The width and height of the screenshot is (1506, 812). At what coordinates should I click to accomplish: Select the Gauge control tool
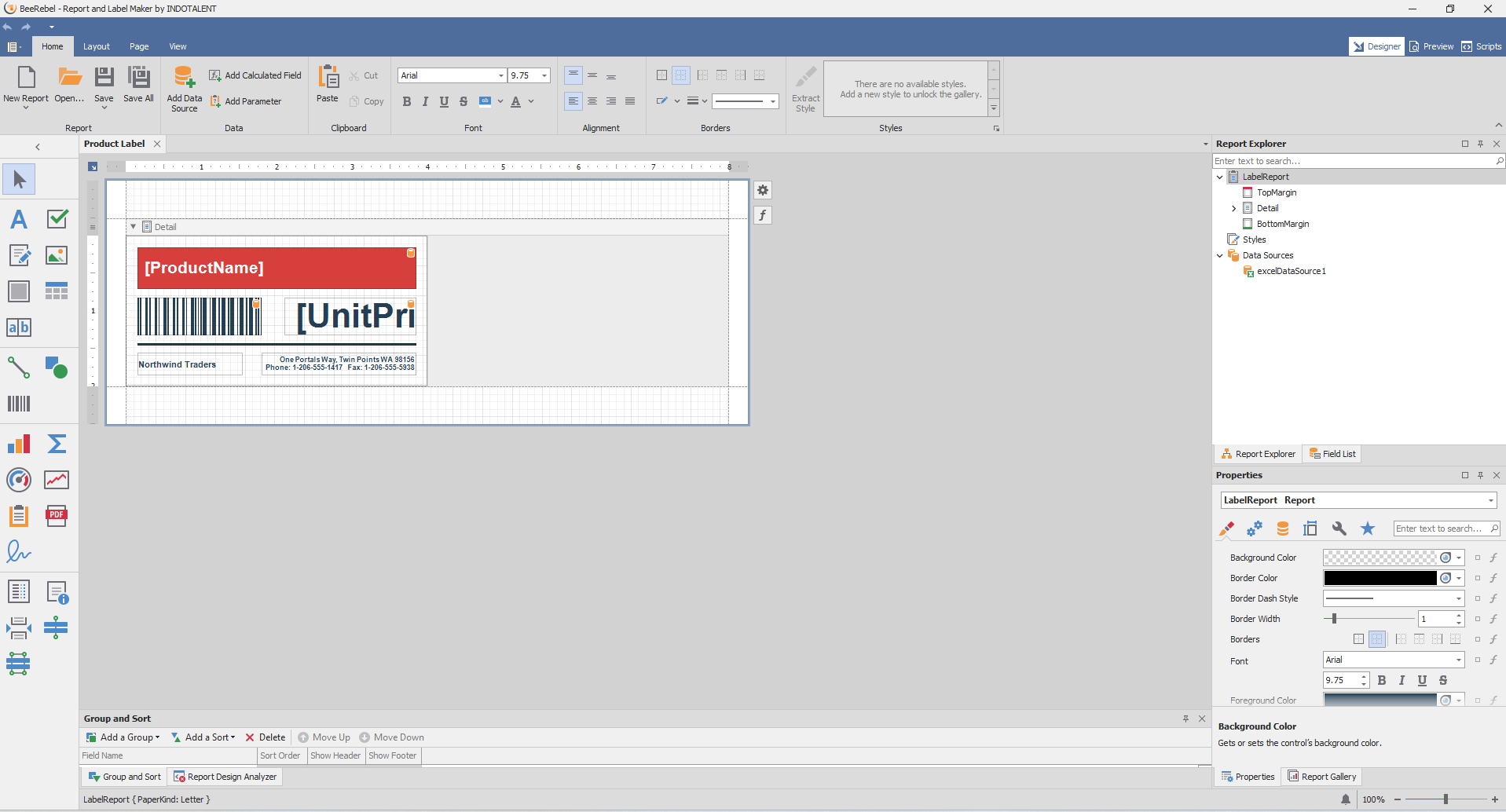[19, 480]
